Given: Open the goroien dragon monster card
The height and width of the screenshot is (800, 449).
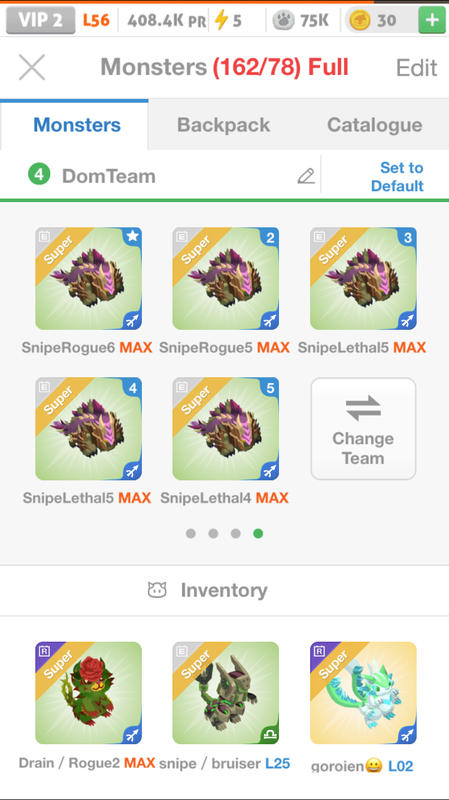Looking at the screenshot, I should coord(363,693).
